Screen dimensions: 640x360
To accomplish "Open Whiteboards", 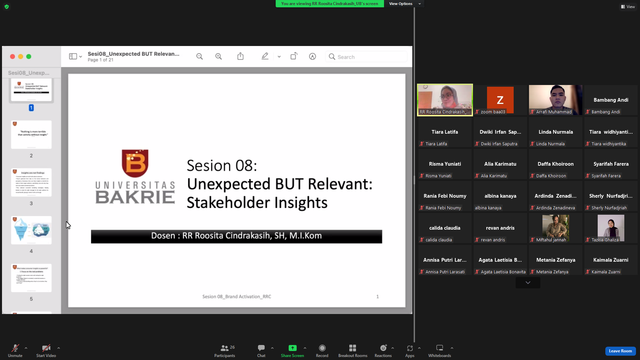I will click(x=439, y=350).
